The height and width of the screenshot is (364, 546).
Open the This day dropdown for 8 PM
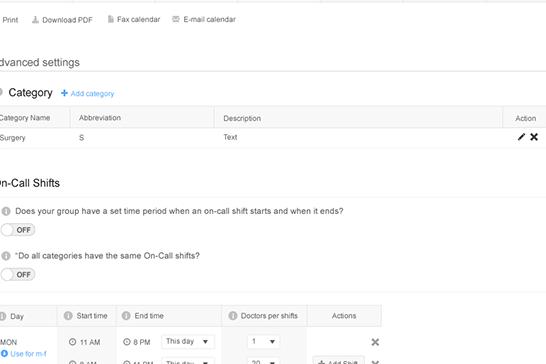pos(188,341)
